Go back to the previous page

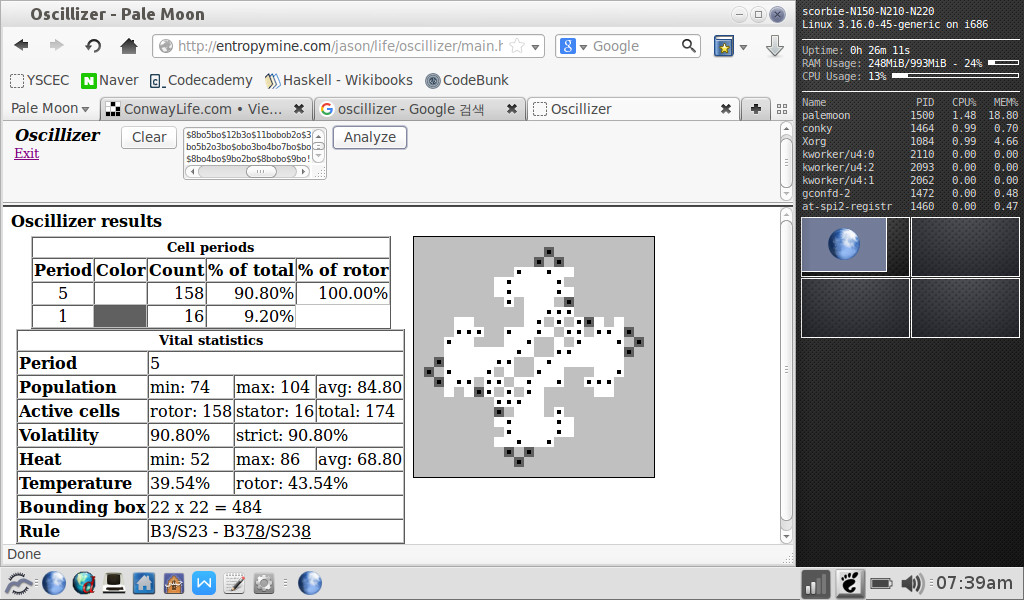click(x=22, y=46)
